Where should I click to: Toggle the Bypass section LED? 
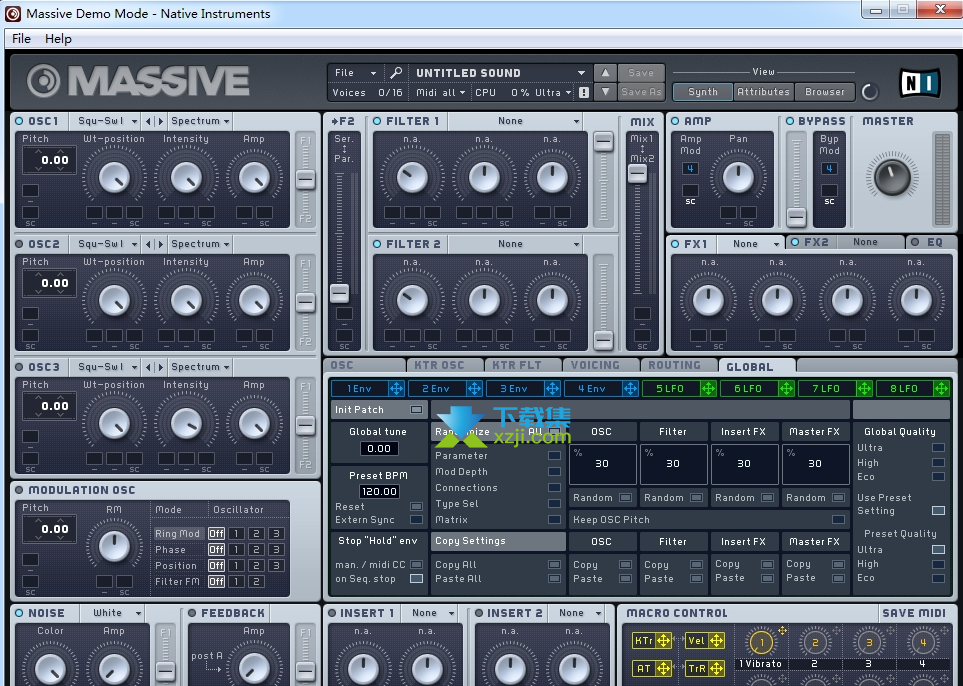click(789, 121)
